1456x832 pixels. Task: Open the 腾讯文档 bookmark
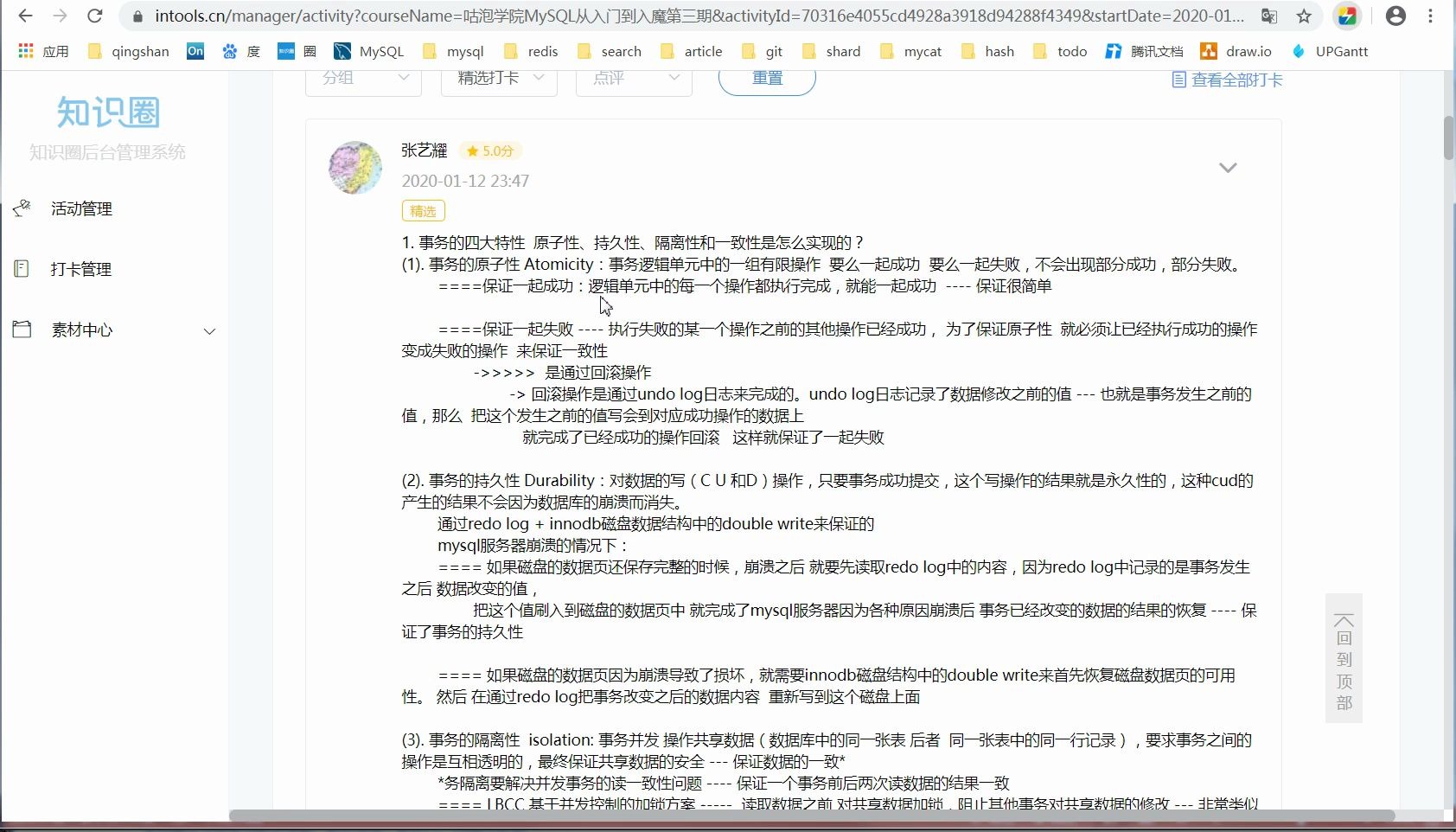(1152, 51)
